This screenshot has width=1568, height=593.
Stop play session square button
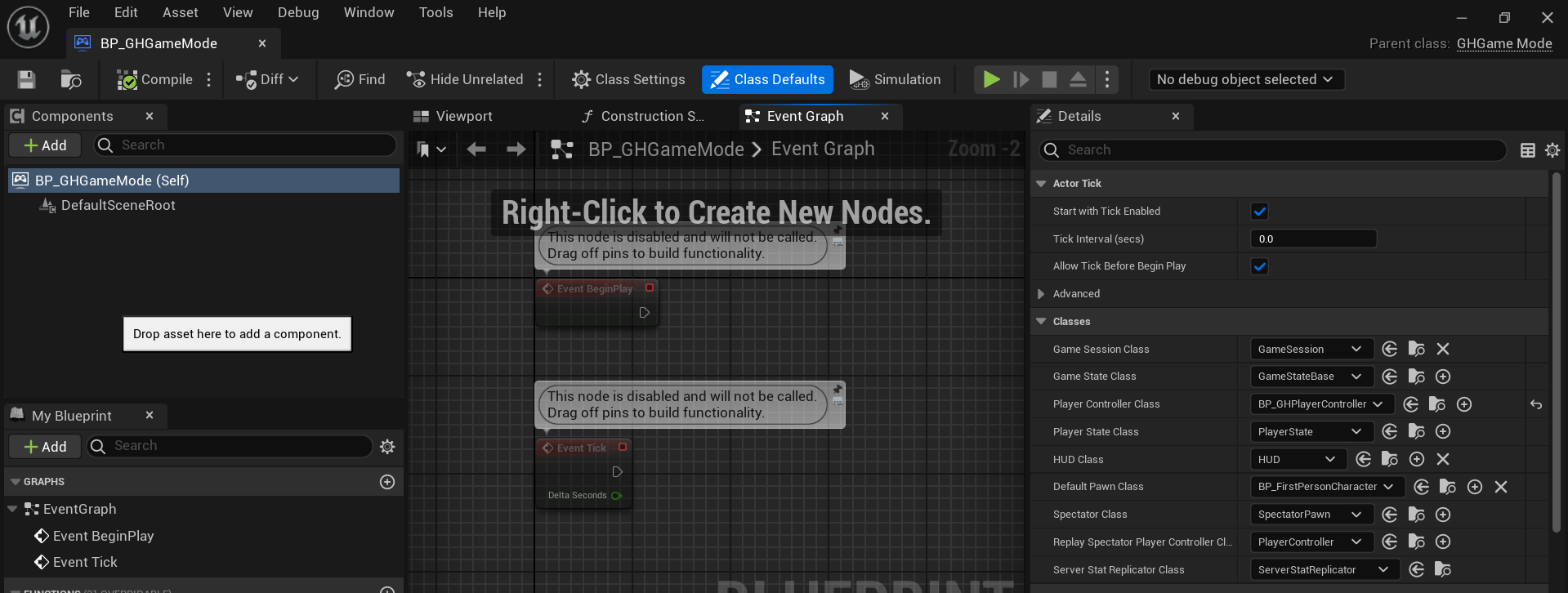[1049, 79]
